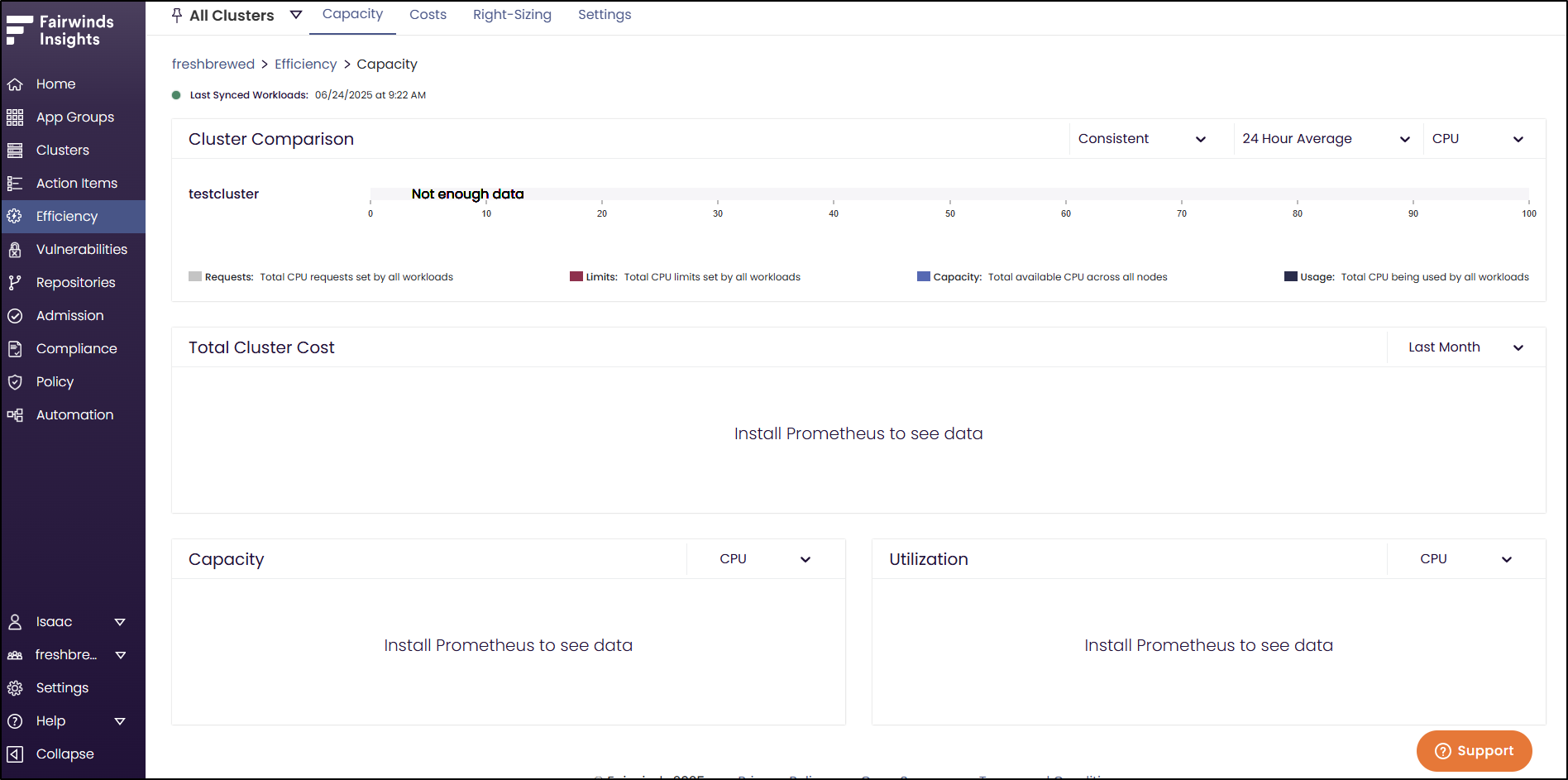Switch to the Right-Sizing tab
The width and height of the screenshot is (1568, 780).
click(512, 15)
